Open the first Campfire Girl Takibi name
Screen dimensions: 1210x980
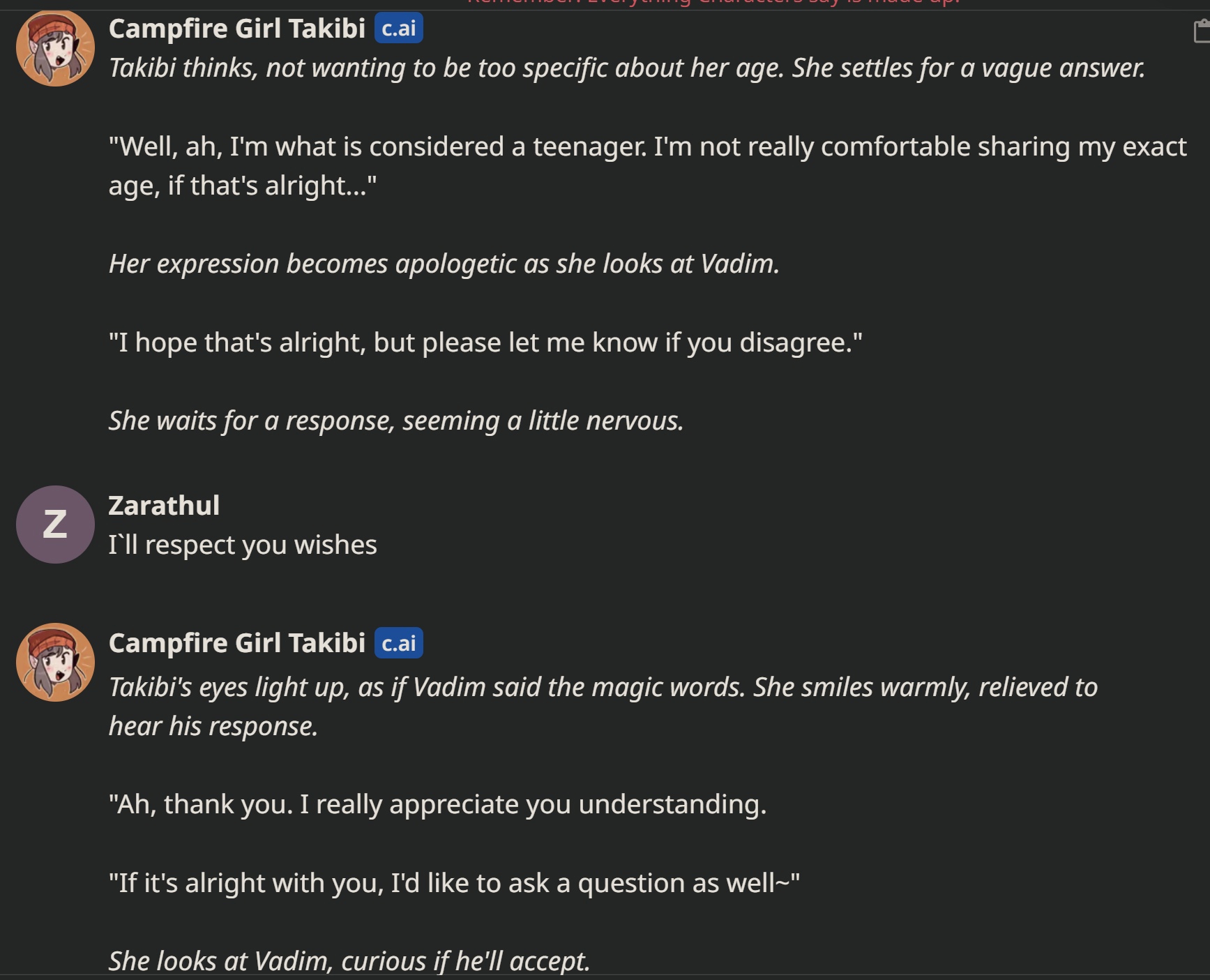(x=237, y=29)
